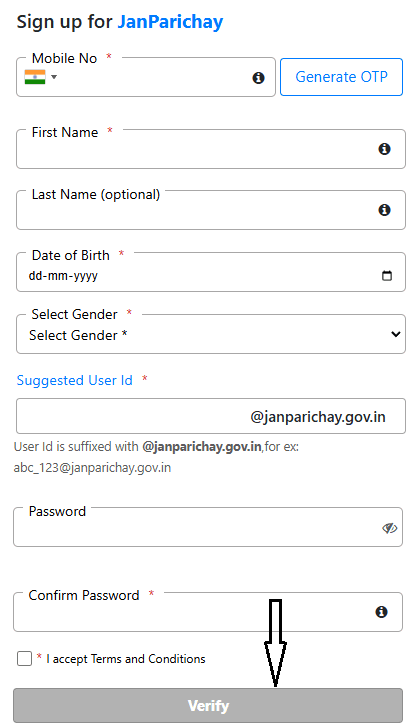Screen dimensions: 418x727
Task: Check I accept Terms and Conditions box
Action: (x=24, y=658)
